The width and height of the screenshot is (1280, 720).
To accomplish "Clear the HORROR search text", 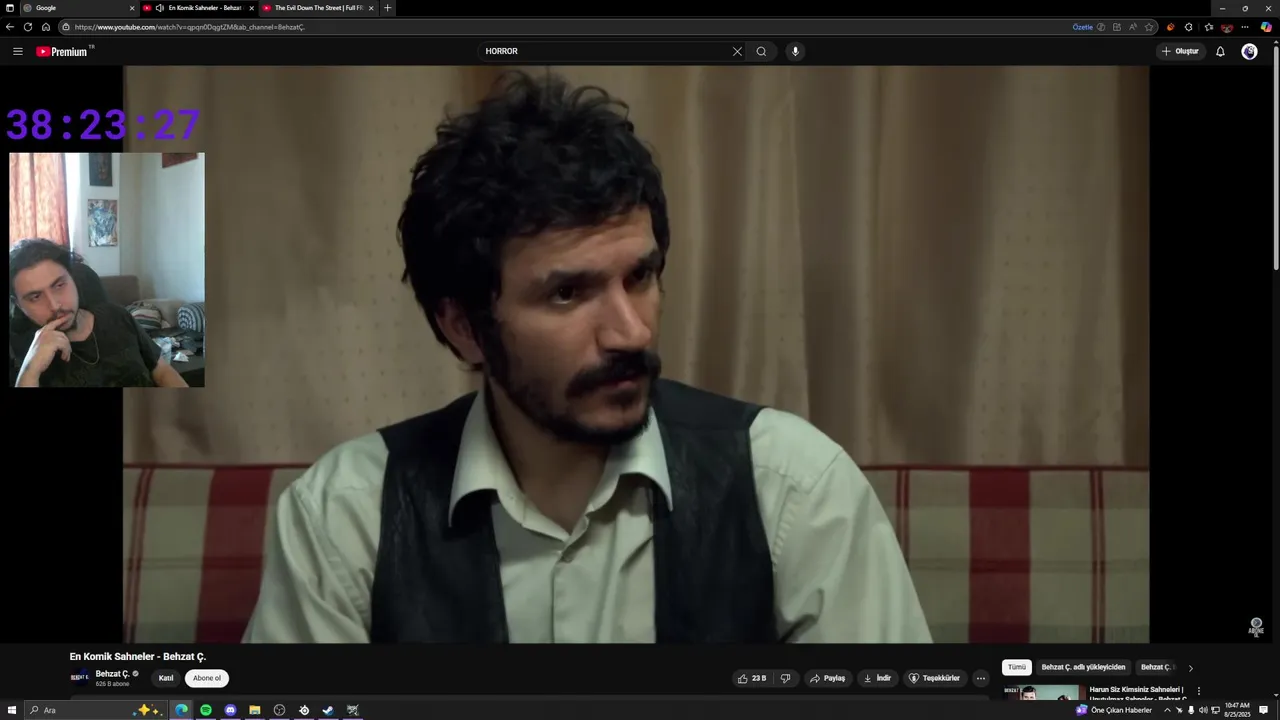I will (737, 51).
